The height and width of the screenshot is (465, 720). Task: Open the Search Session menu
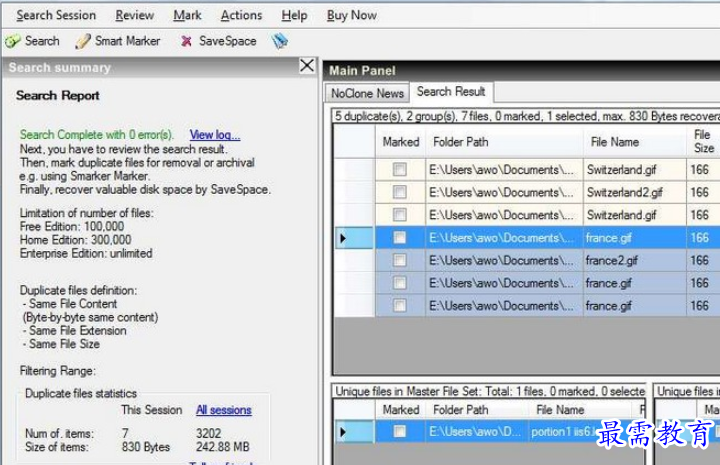56,15
